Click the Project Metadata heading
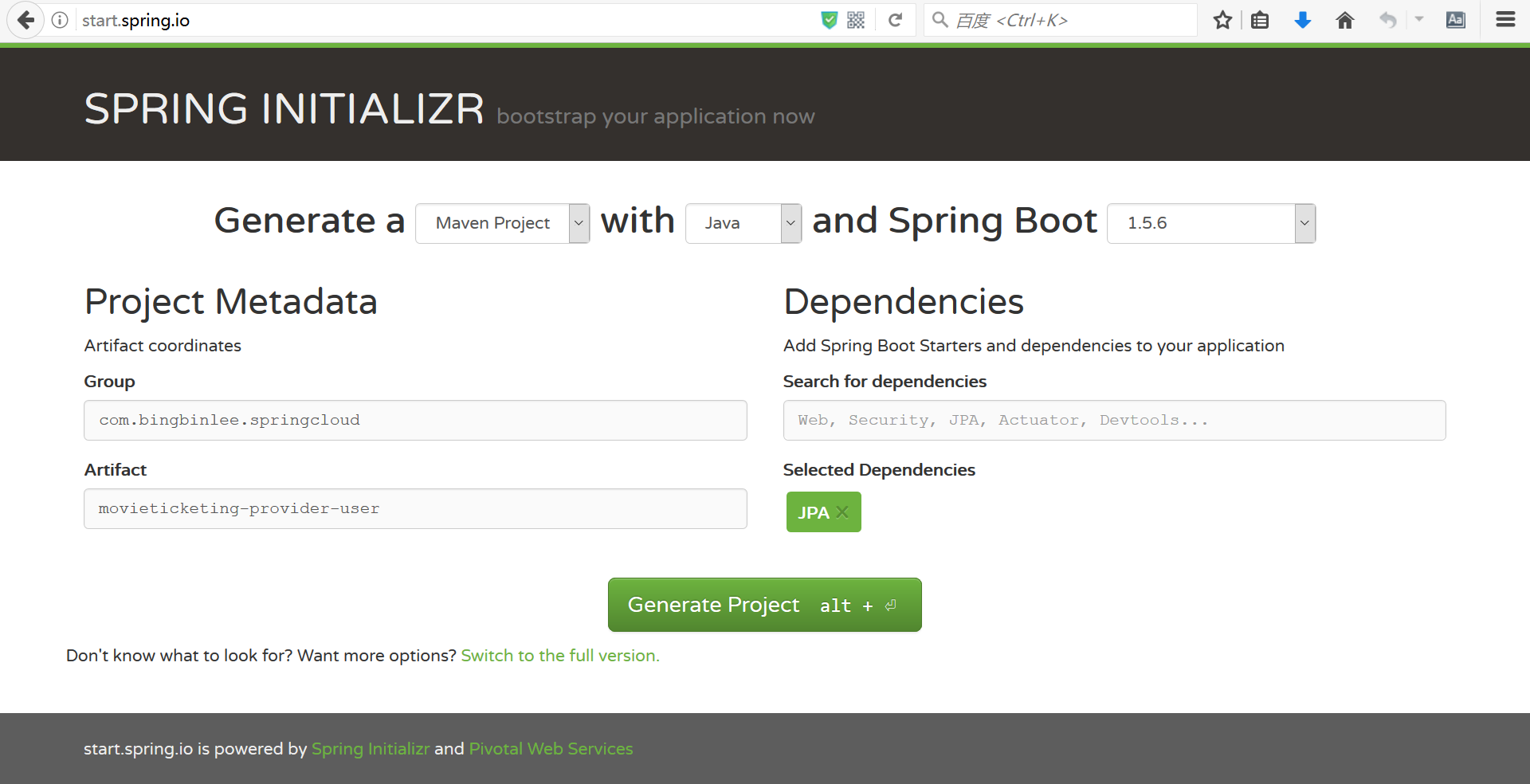This screenshot has height=784, width=1530. click(x=231, y=301)
